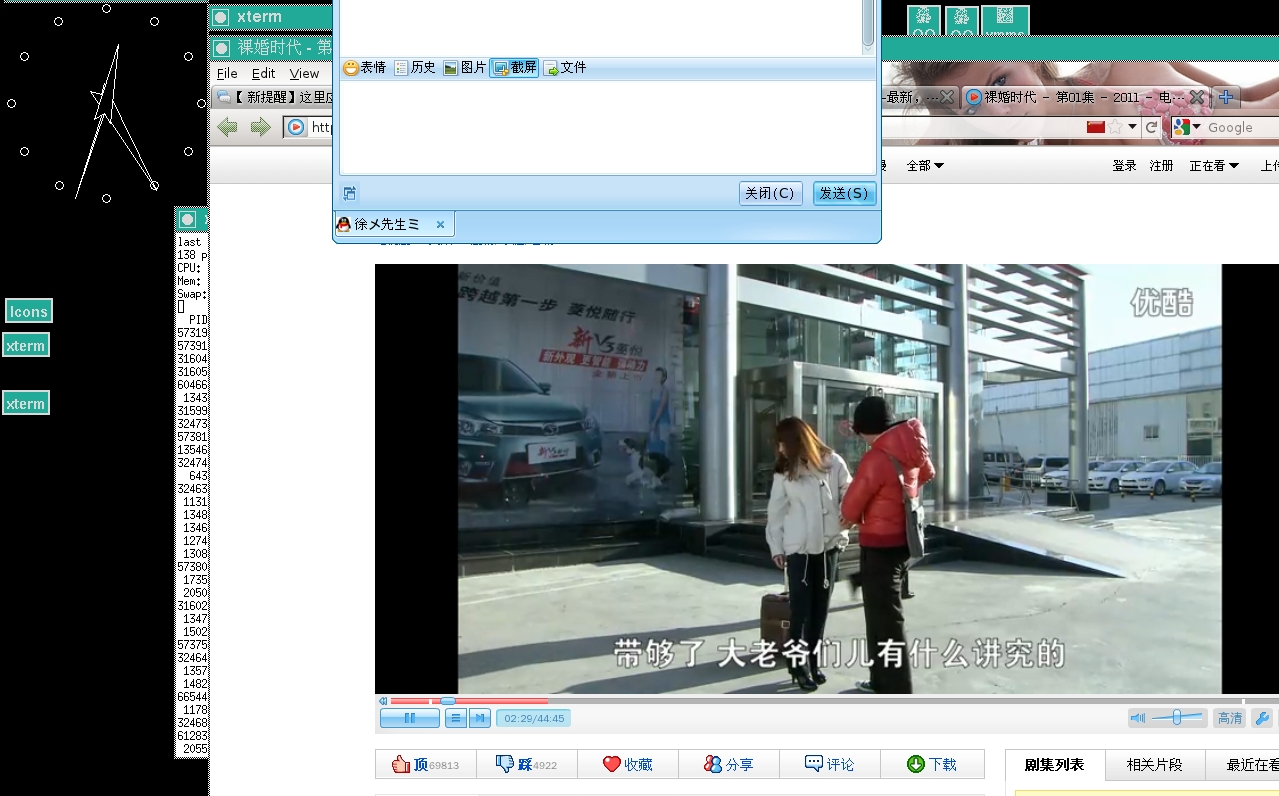Screen dimensions: 1279x796
Task: Skip to the next episode
Action: click(x=480, y=718)
